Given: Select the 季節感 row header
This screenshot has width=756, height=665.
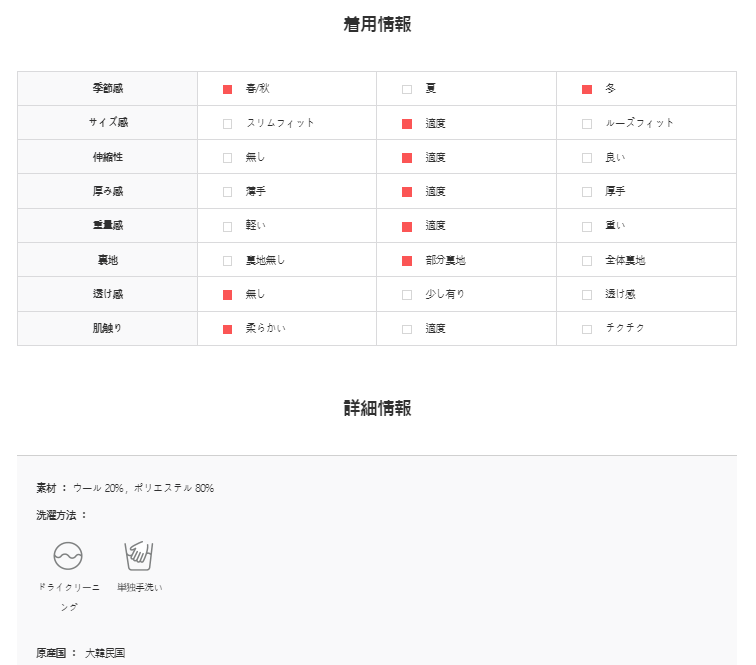Looking at the screenshot, I should [x=108, y=88].
